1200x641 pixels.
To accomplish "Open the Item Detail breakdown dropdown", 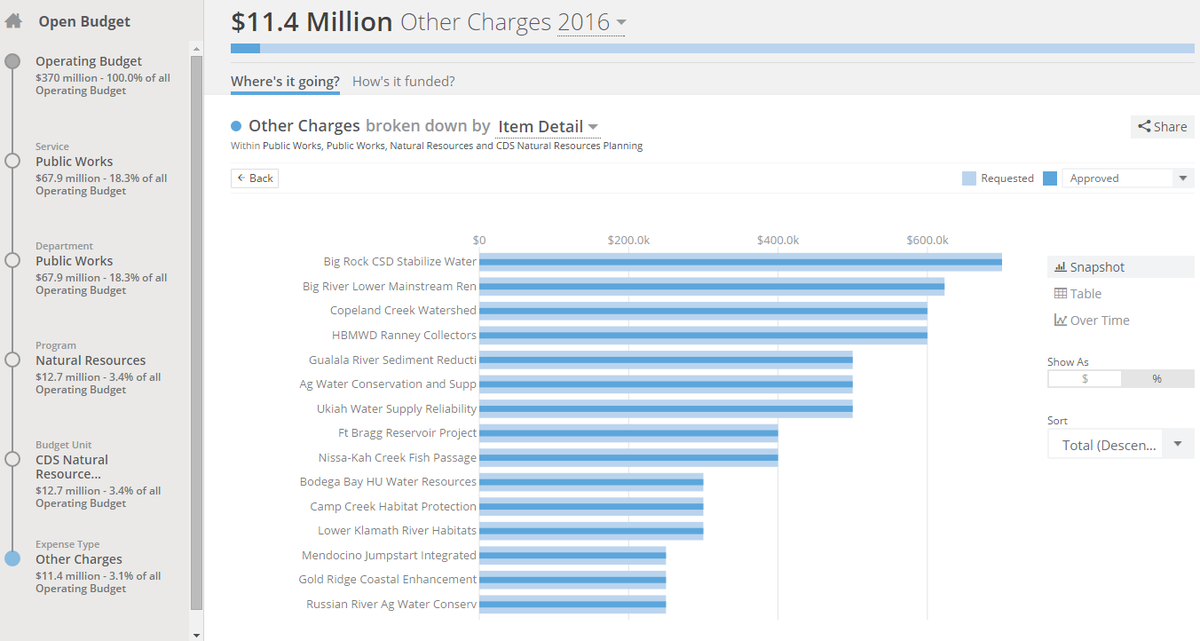I will click(544, 126).
